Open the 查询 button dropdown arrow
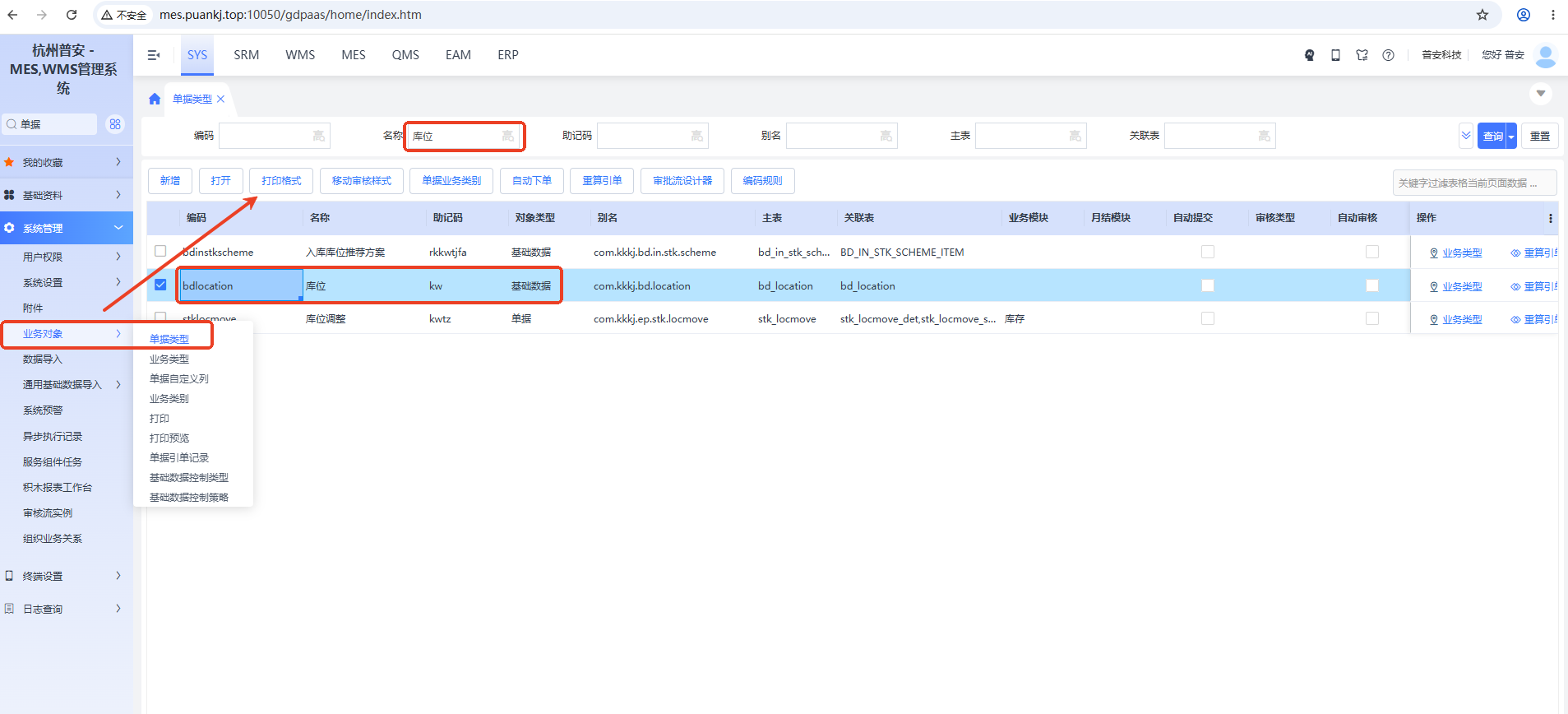 point(1511,137)
